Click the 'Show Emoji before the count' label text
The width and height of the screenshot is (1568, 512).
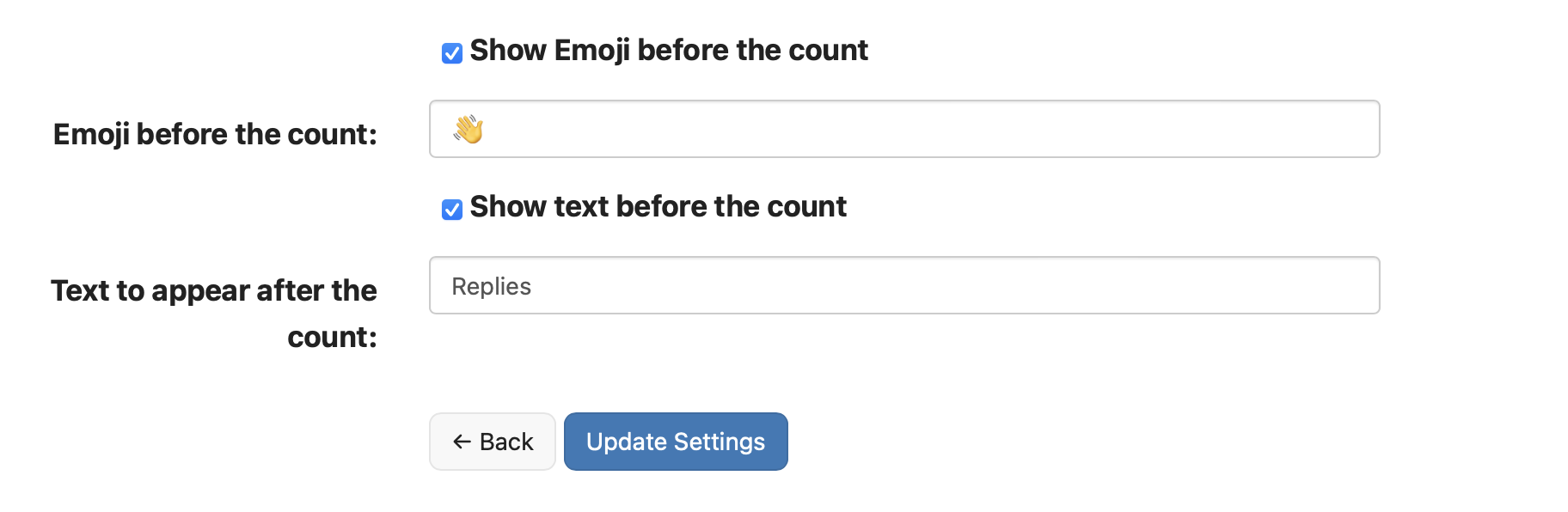668,51
